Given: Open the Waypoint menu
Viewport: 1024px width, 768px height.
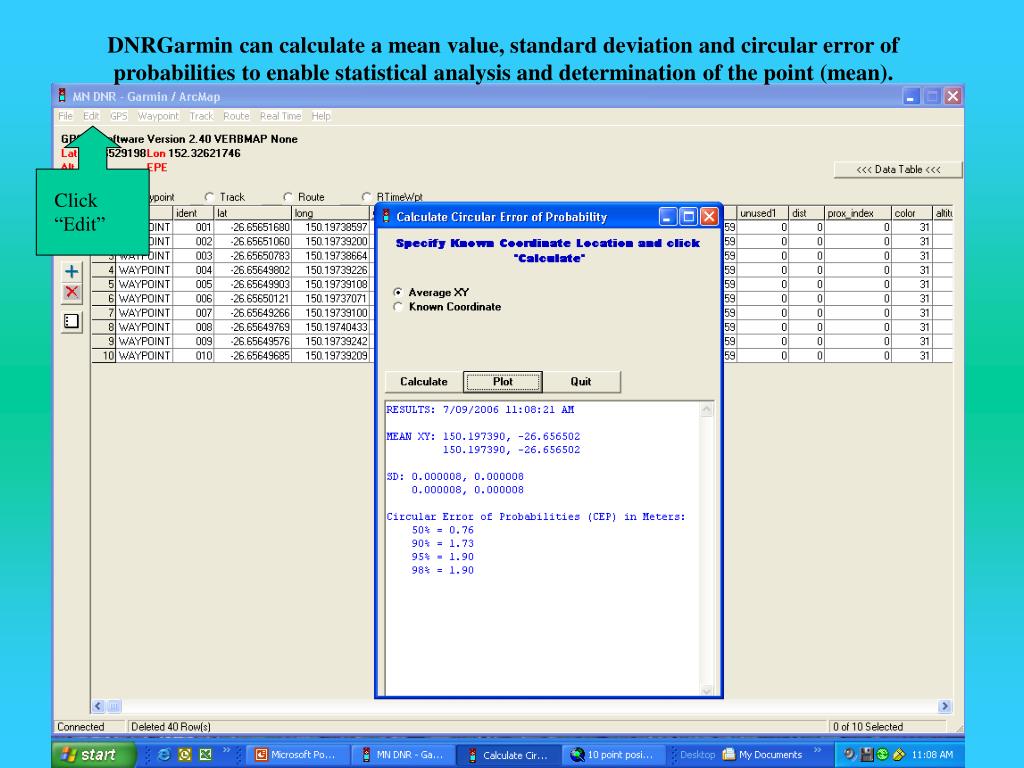Looking at the screenshot, I should pyautogui.click(x=158, y=116).
